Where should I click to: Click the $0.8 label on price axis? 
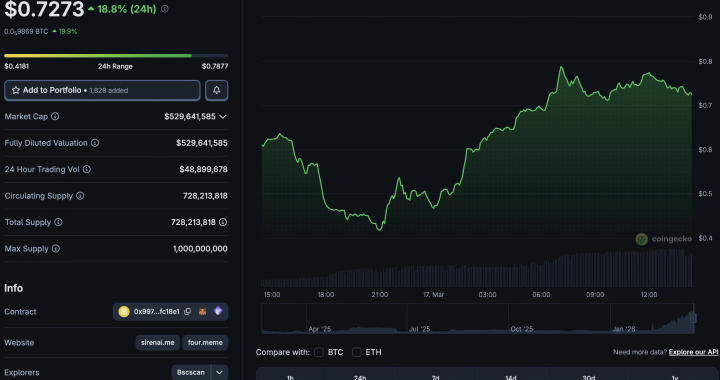[705, 61]
